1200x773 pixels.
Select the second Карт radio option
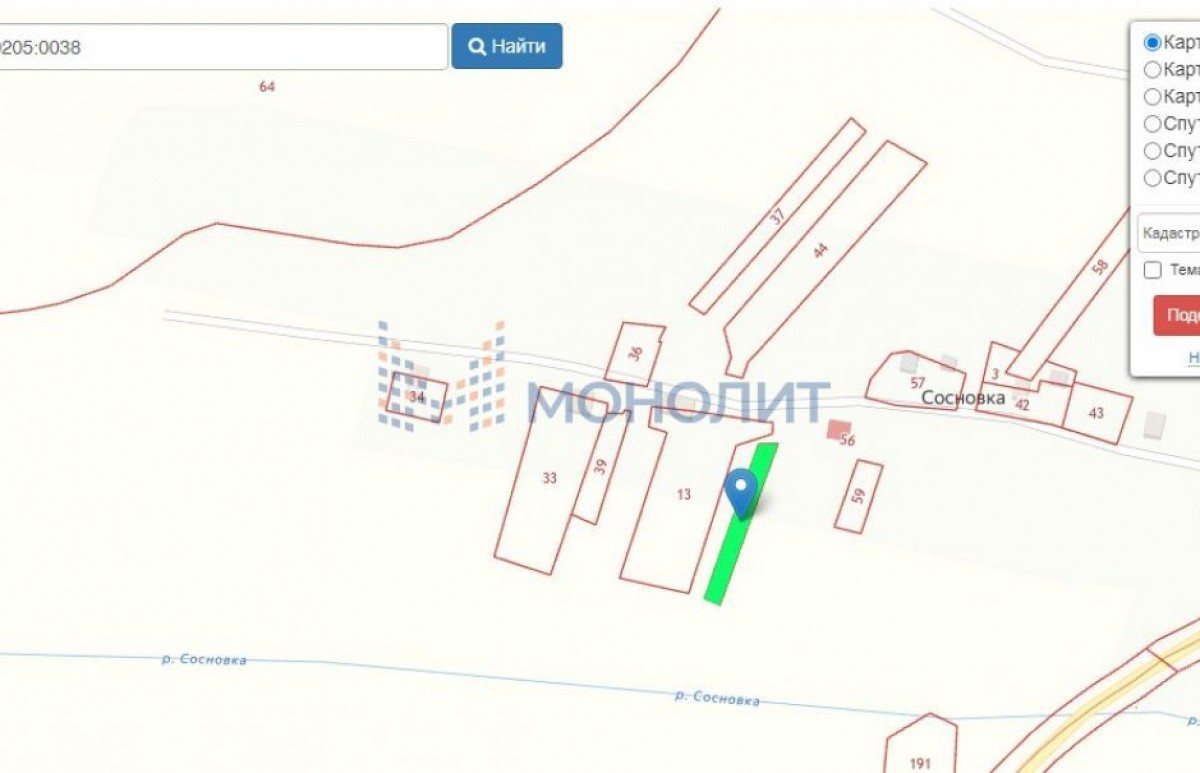point(1152,70)
